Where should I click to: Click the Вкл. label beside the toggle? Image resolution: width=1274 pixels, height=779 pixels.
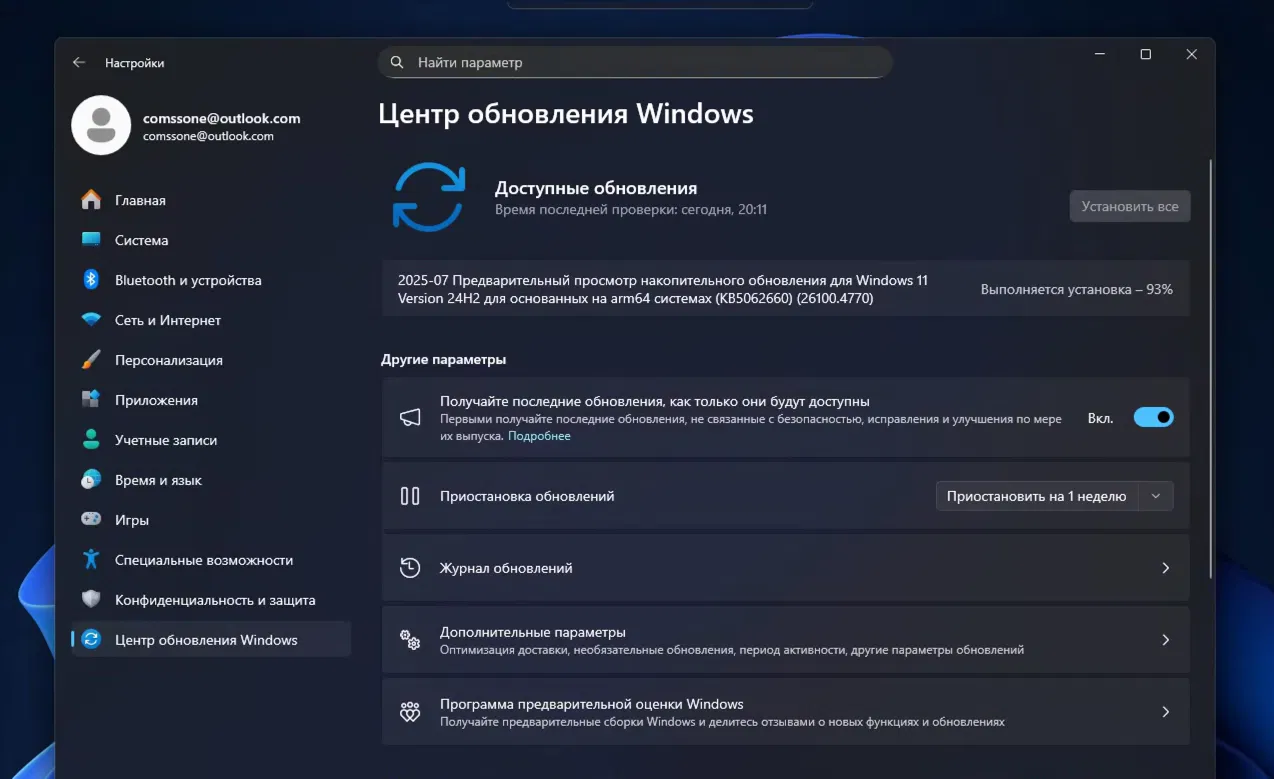[1101, 418]
